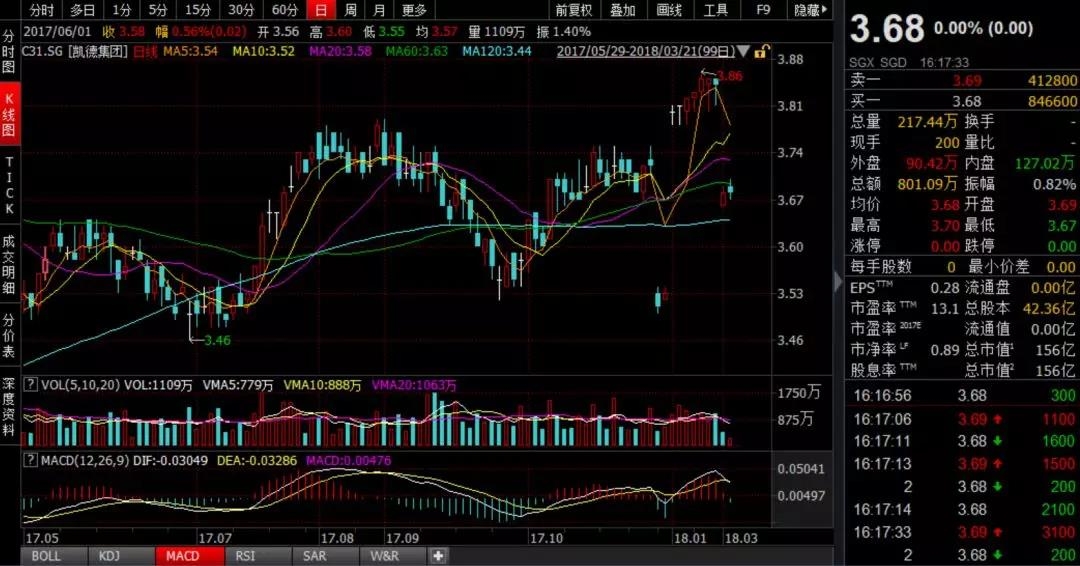Click the F9 button in toolbar
Viewport: 1080px width, 566px height.
[763, 10]
